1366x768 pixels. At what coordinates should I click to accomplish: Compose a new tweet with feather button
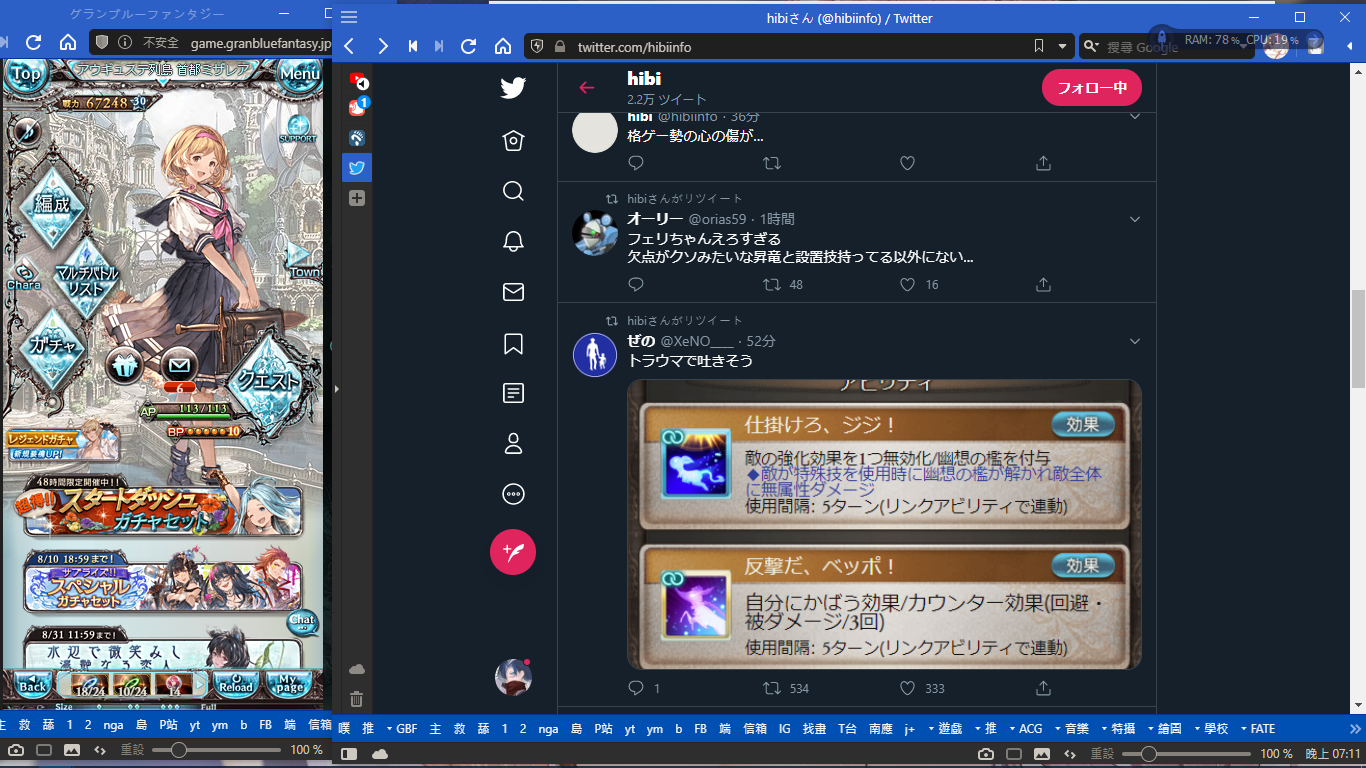point(513,552)
